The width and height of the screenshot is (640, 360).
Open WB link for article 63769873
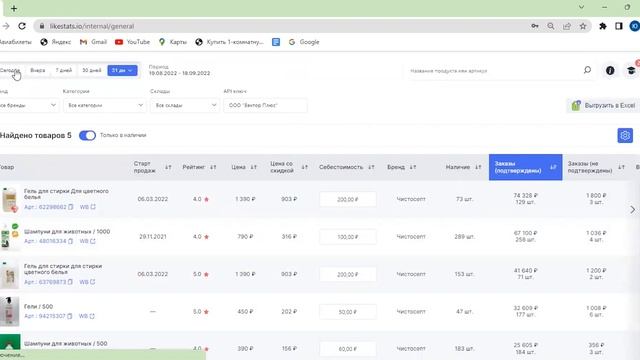point(87,282)
